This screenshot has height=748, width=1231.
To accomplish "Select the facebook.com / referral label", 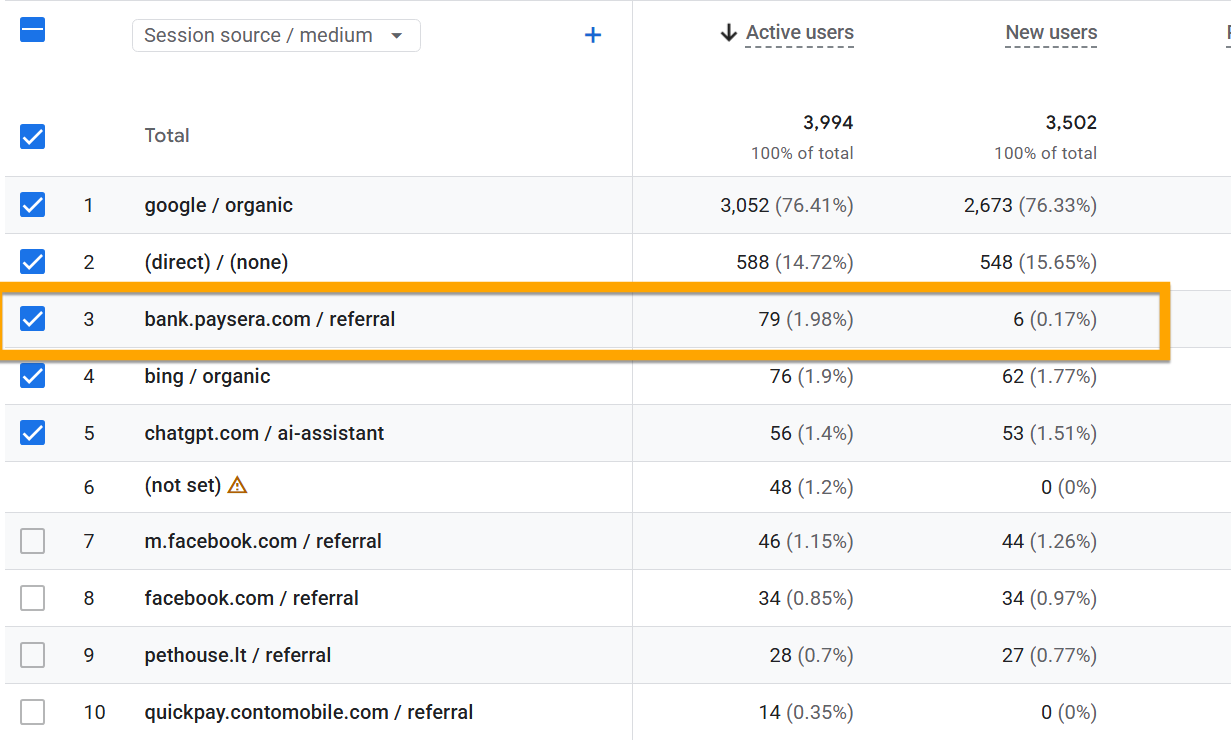I will pos(251,598).
